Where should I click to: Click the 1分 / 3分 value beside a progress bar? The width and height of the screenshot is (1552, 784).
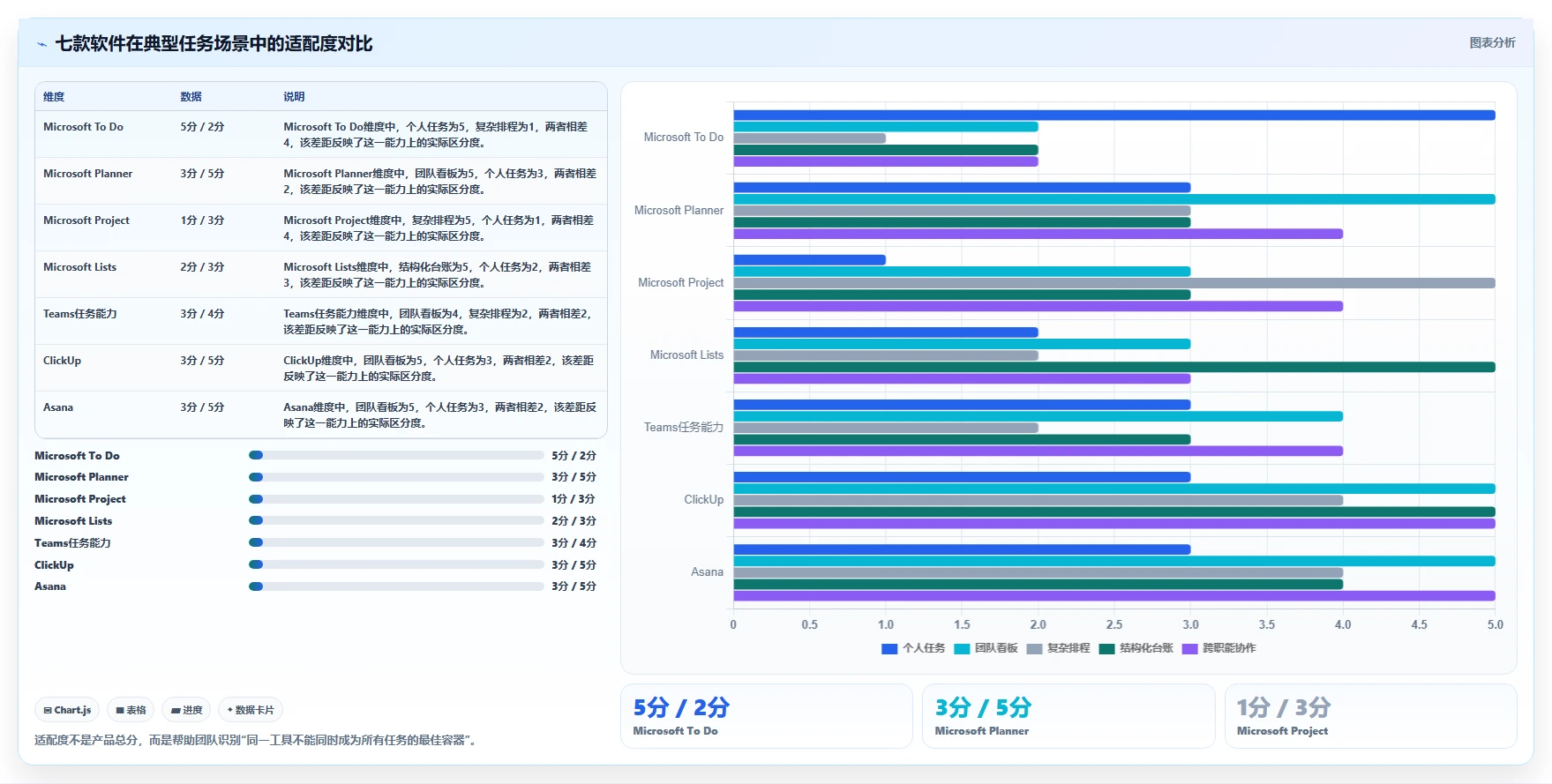(x=574, y=499)
